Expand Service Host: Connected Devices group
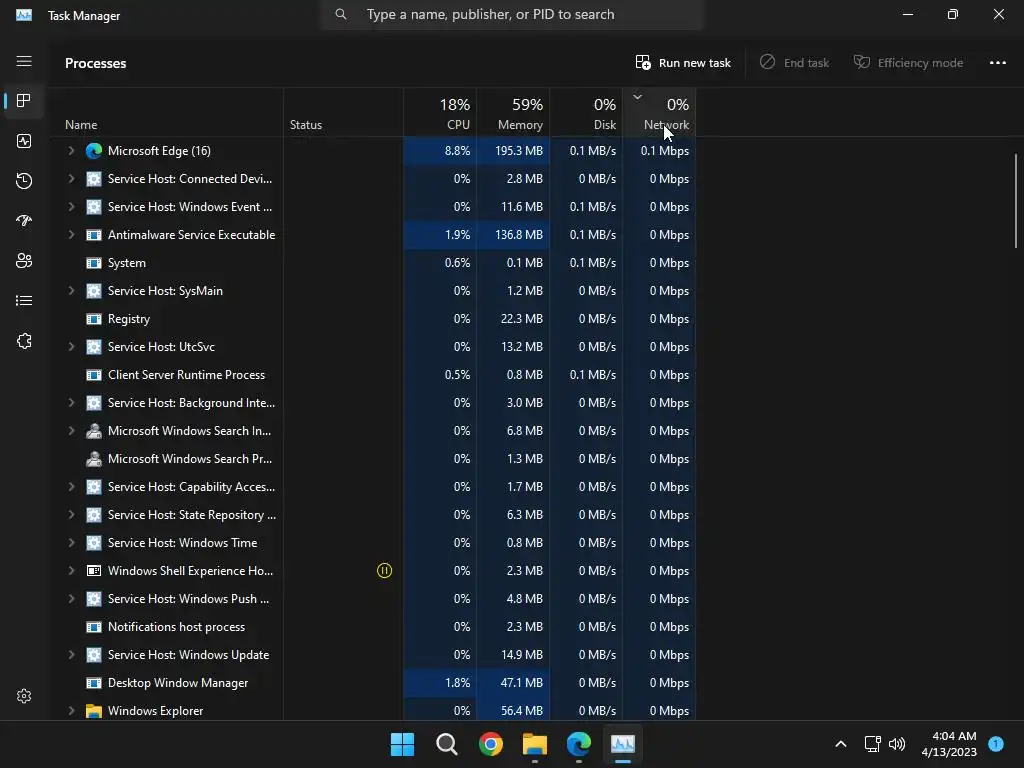This screenshot has height=768, width=1024. pyautogui.click(x=71, y=179)
